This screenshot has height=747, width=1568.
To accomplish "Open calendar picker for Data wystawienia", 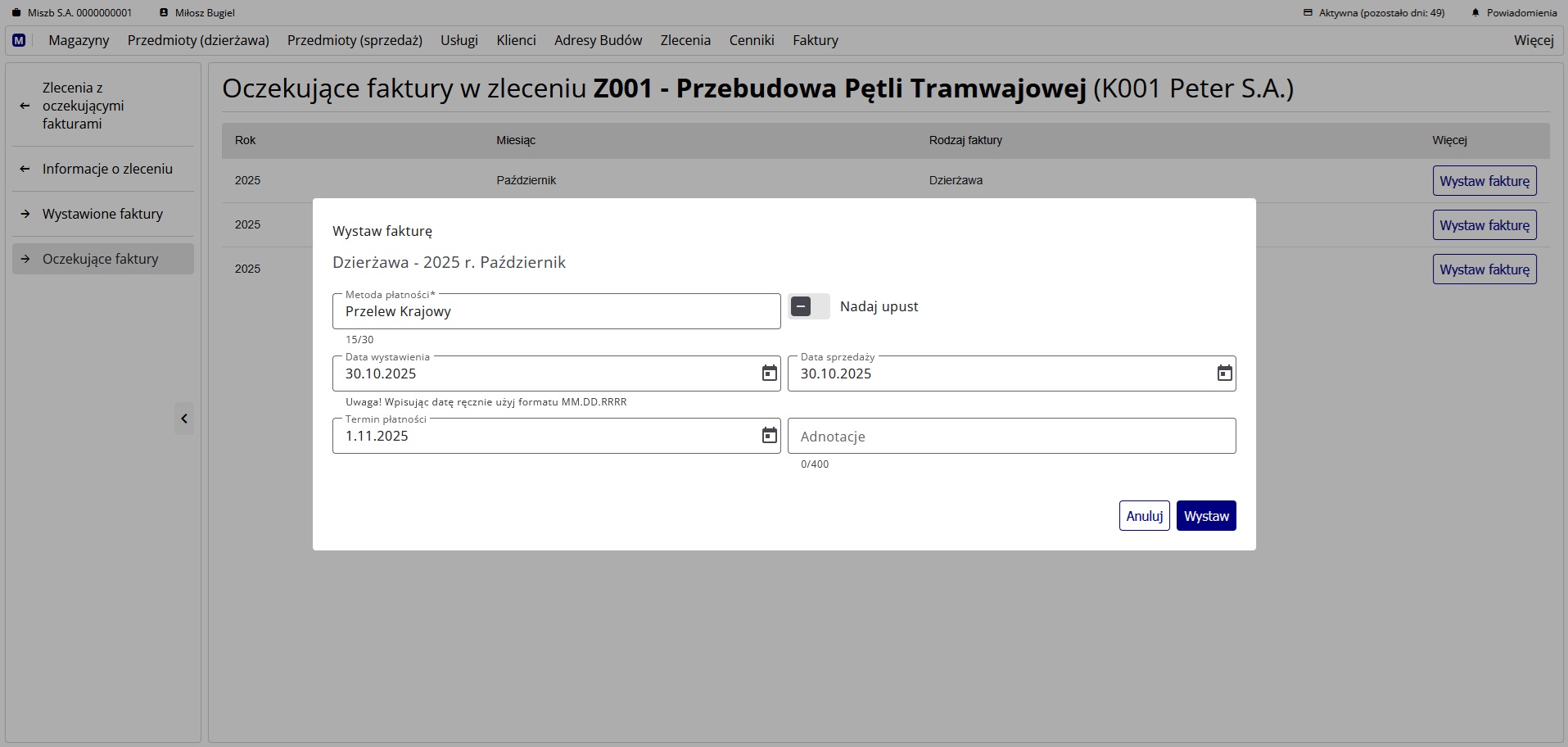I will 768,373.
